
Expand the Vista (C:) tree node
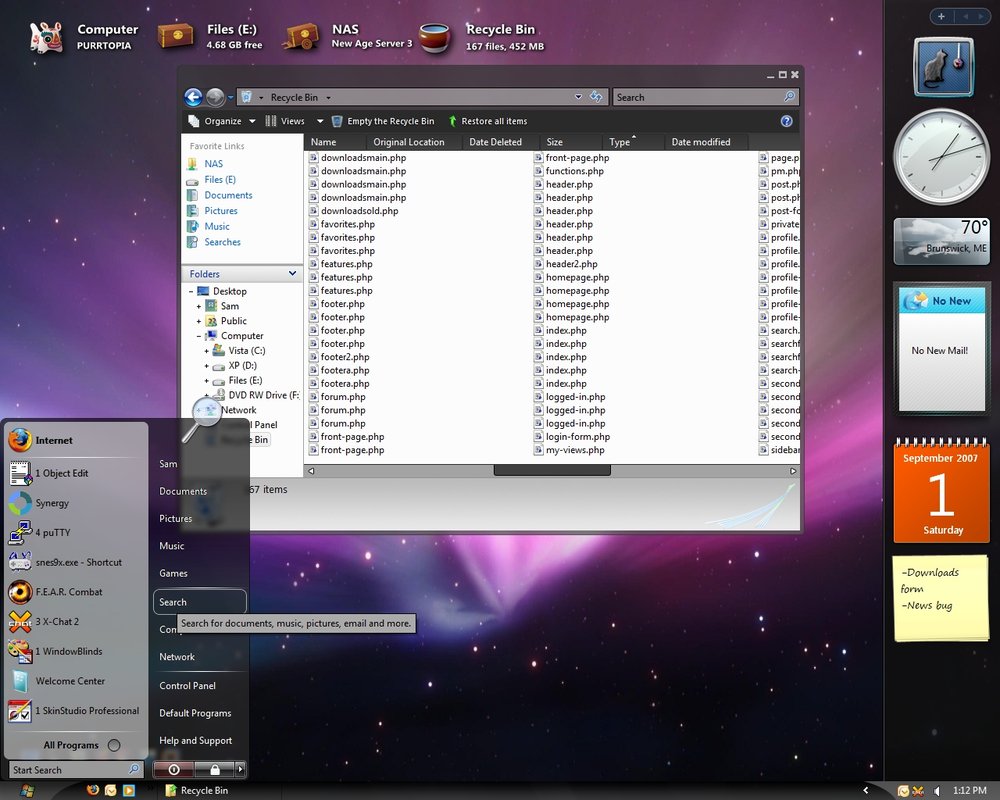tap(207, 351)
